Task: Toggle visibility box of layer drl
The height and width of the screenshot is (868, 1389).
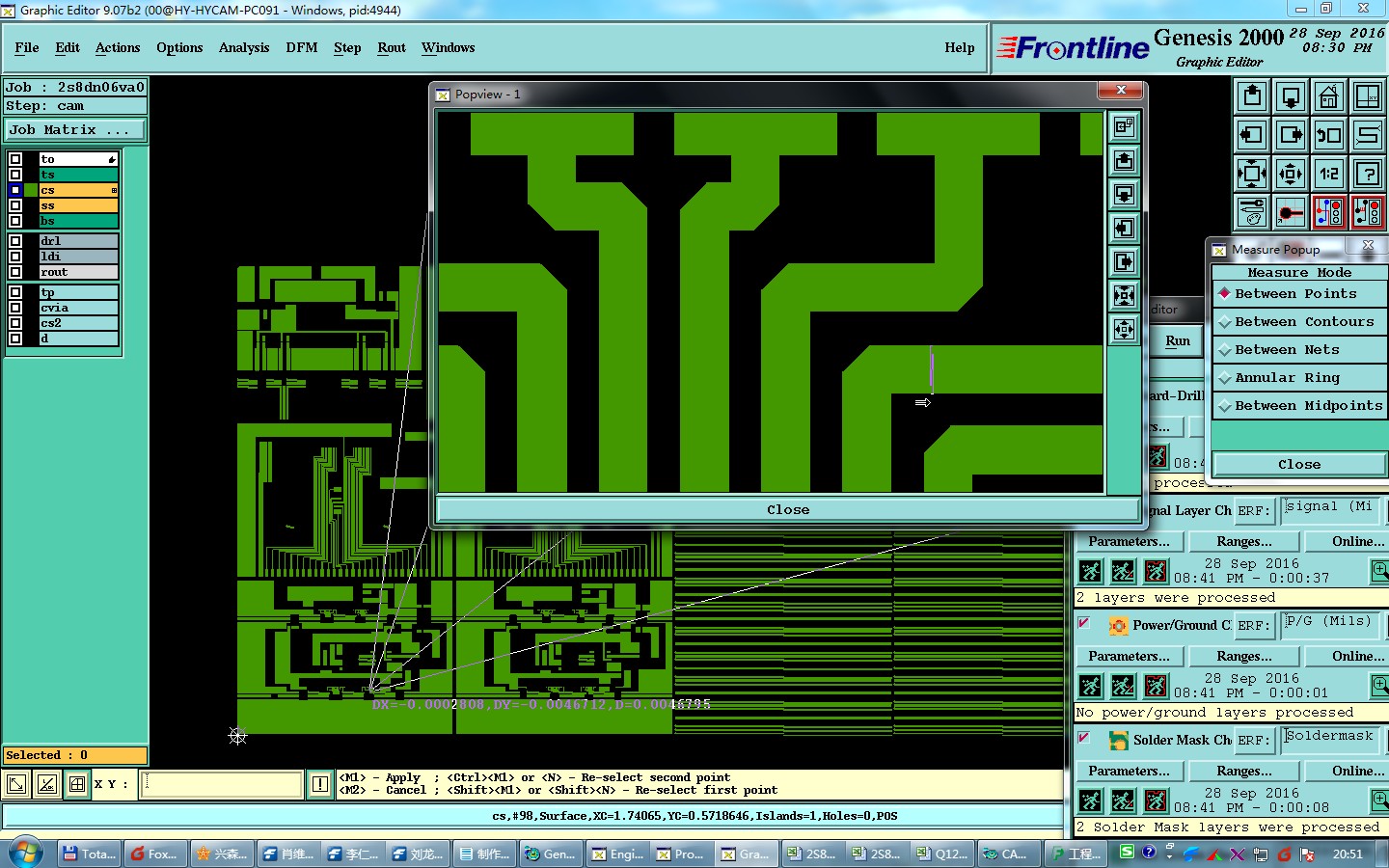Action: (15, 241)
